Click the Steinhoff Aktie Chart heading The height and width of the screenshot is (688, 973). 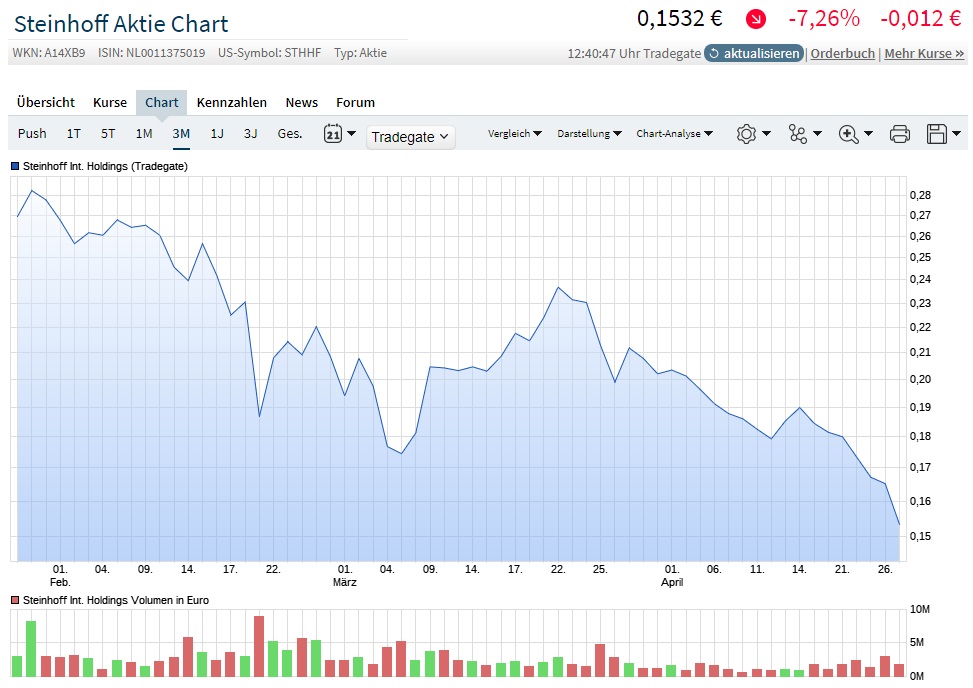click(121, 24)
